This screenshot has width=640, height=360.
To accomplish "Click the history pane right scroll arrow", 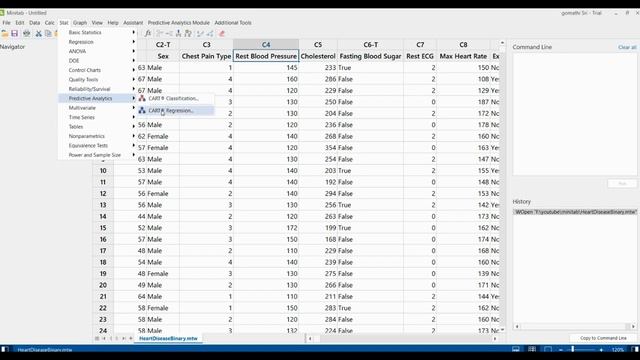I will pos(633,326).
